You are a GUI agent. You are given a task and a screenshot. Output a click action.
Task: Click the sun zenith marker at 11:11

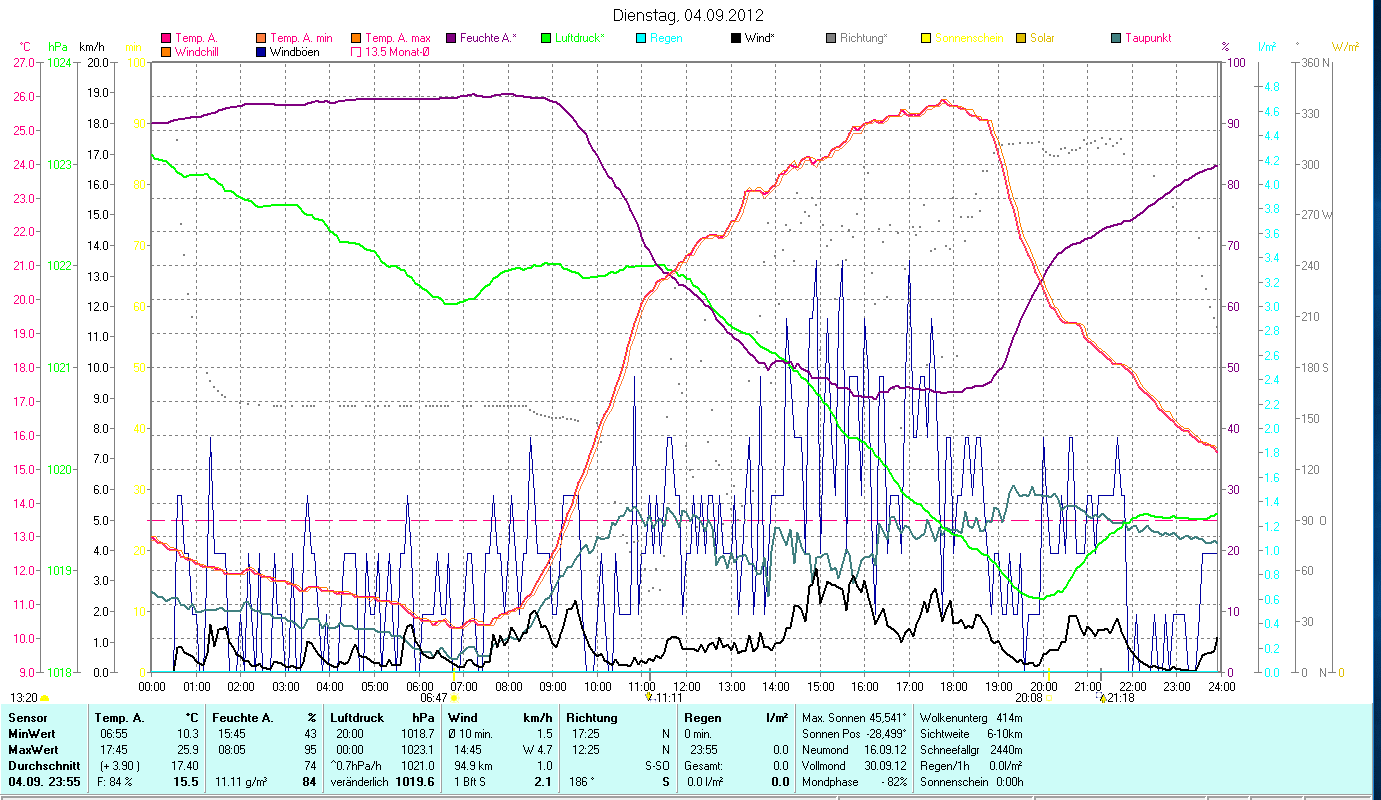(649, 697)
